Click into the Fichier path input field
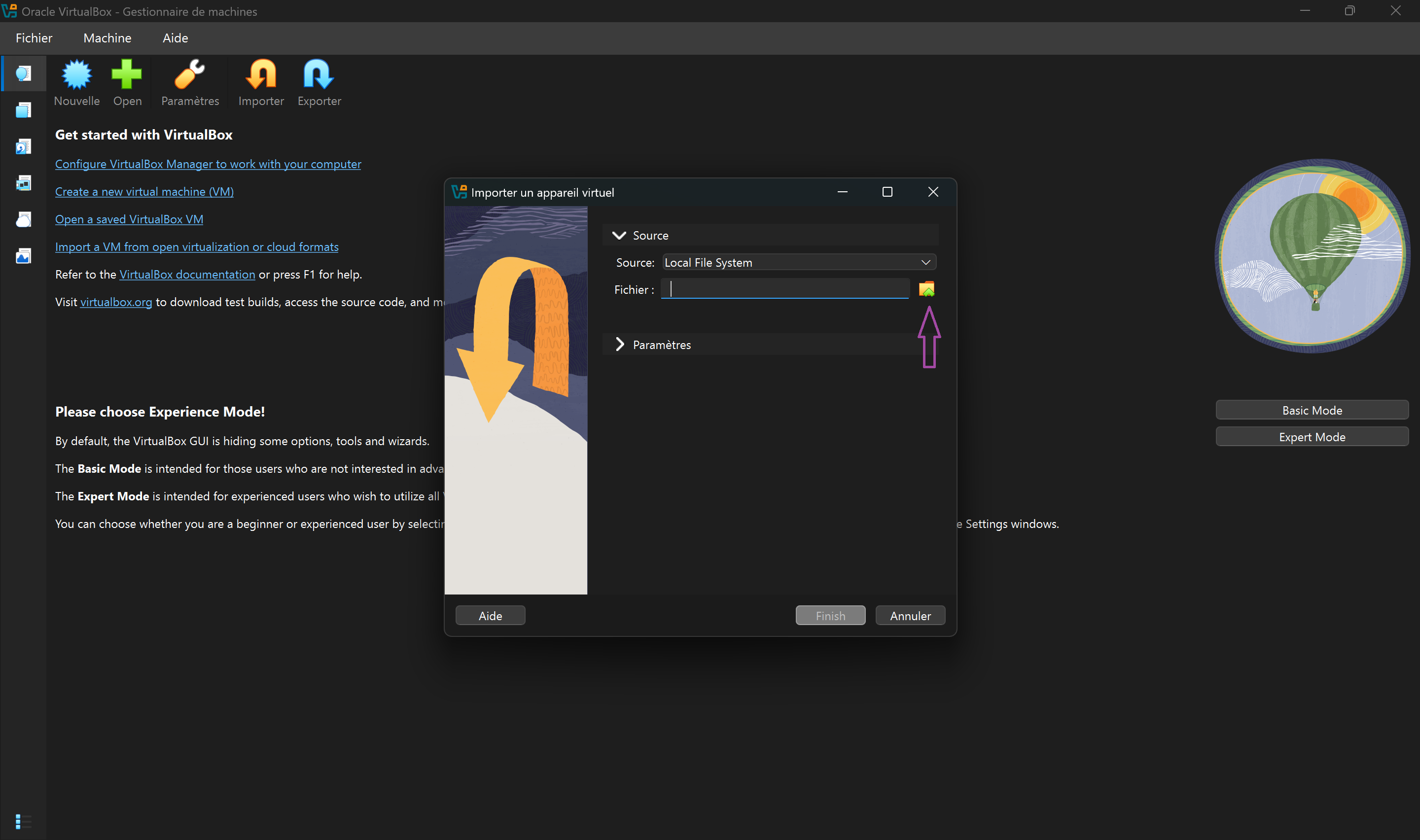Image resolution: width=1420 pixels, height=840 pixels. (785, 289)
